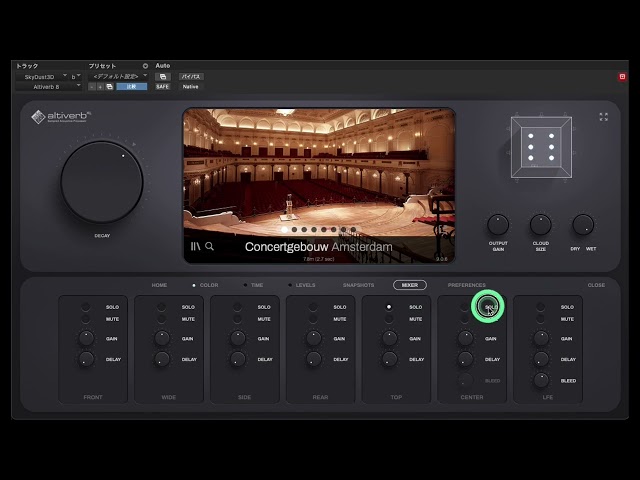Image resolution: width=640 pixels, height=480 pixels.
Task: Open the PREFERENCES tab
Action: click(x=467, y=285)
